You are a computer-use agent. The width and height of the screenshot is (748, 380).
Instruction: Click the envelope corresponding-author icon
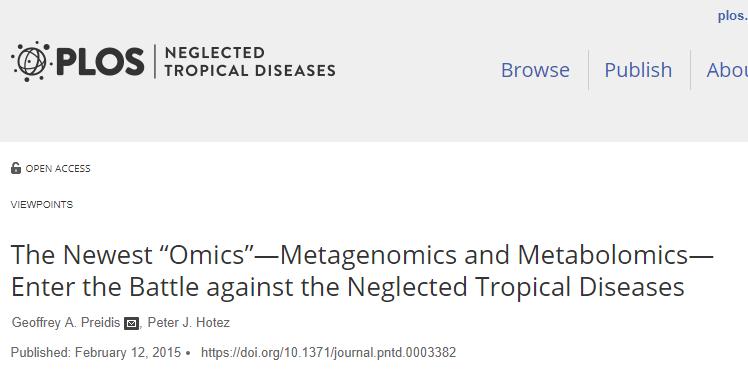tap(131, 324)
